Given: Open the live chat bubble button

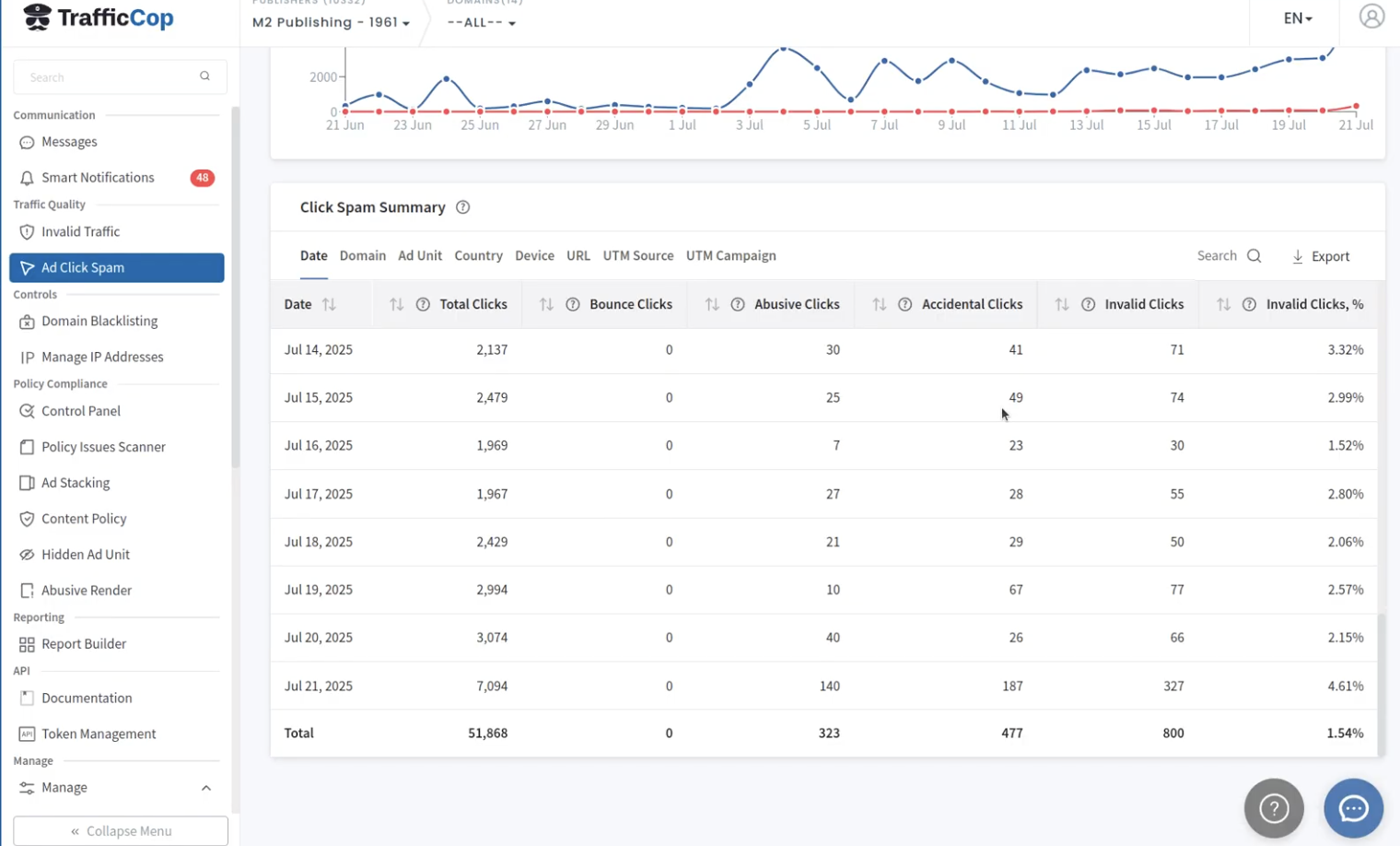Looking at the screenshot, I should [1353, 808].
